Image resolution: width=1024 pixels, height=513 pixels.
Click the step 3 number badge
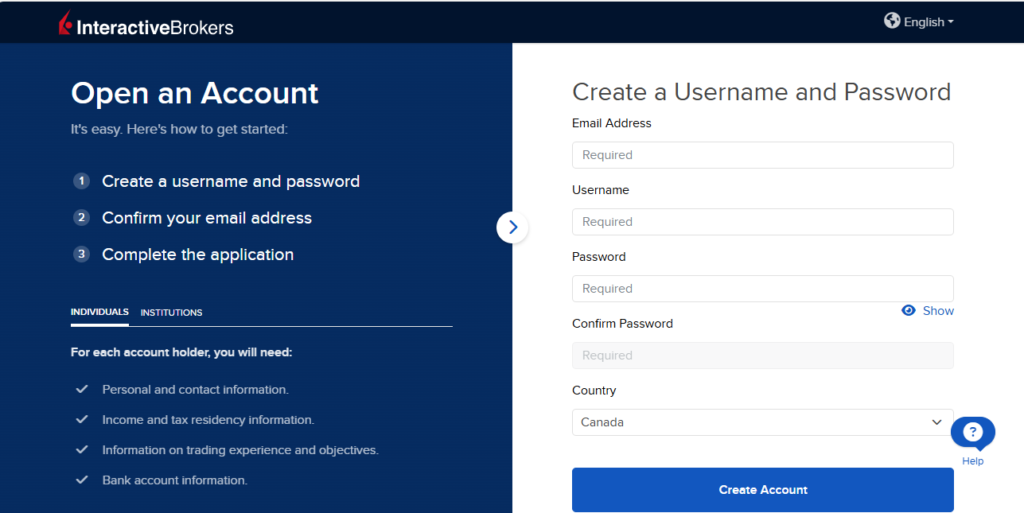81,254
